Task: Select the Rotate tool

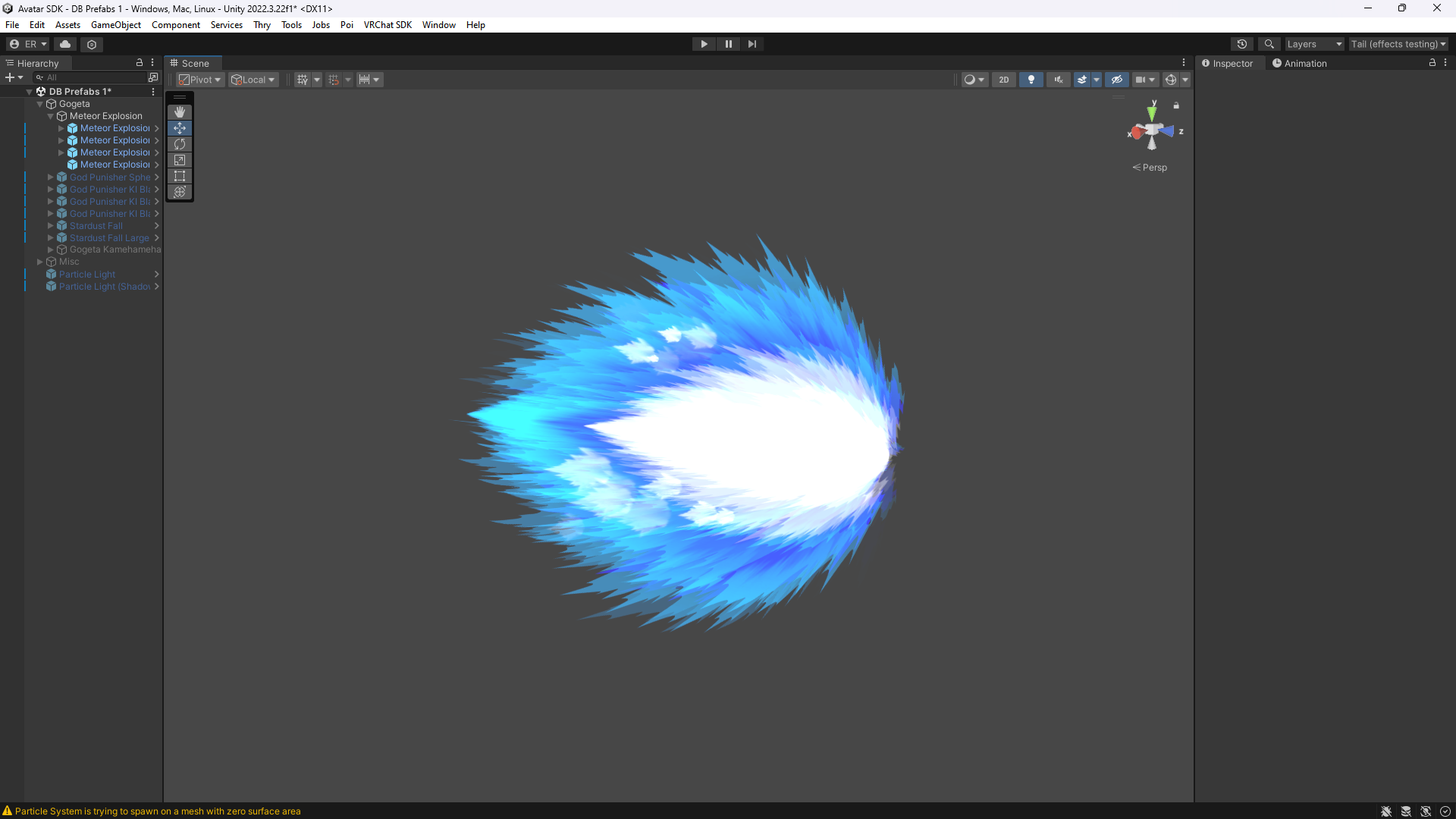Action: click(x=180, y=144)
